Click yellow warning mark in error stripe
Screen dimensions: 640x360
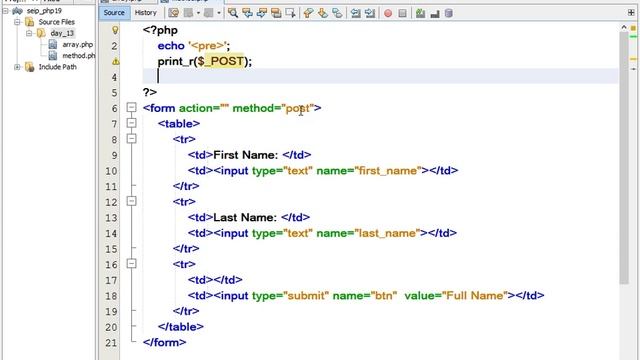click(633, 59)
